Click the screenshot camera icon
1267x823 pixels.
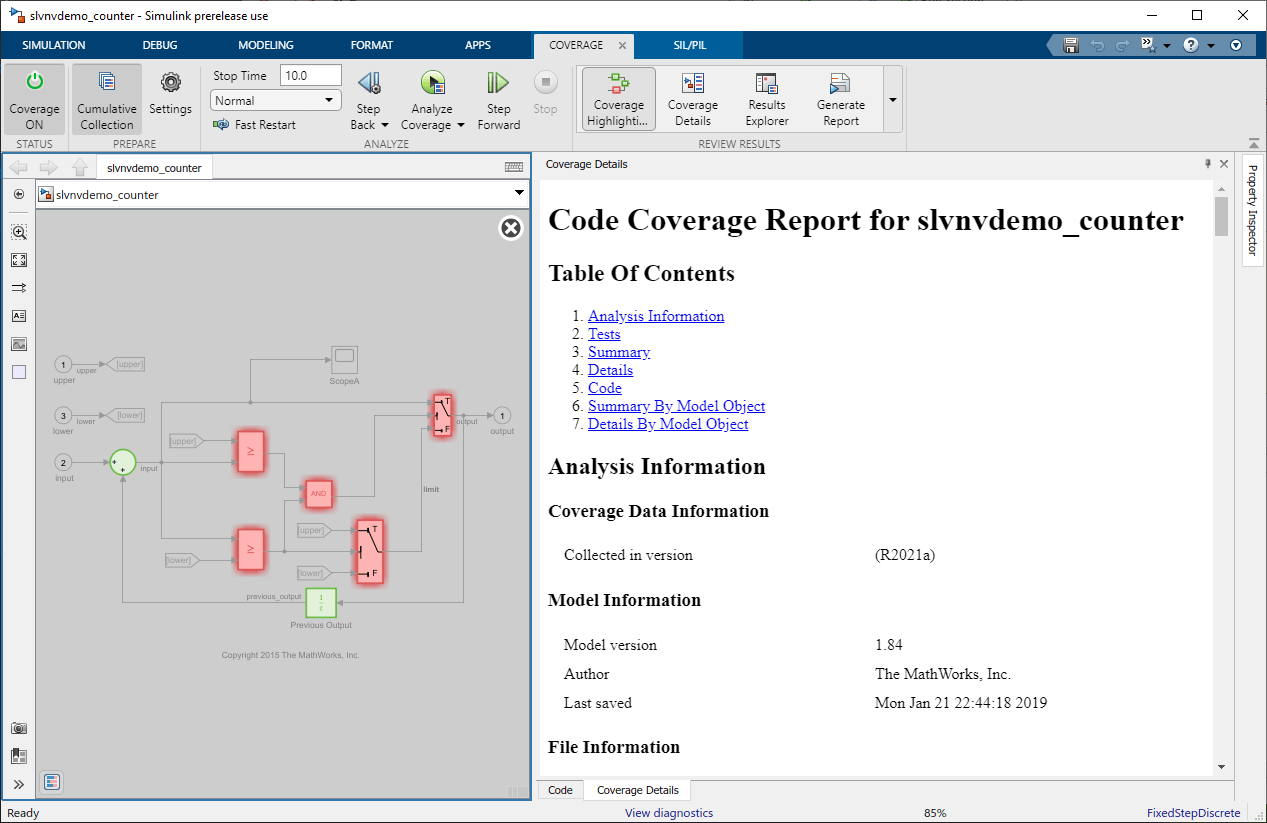(x=19, y=728)
